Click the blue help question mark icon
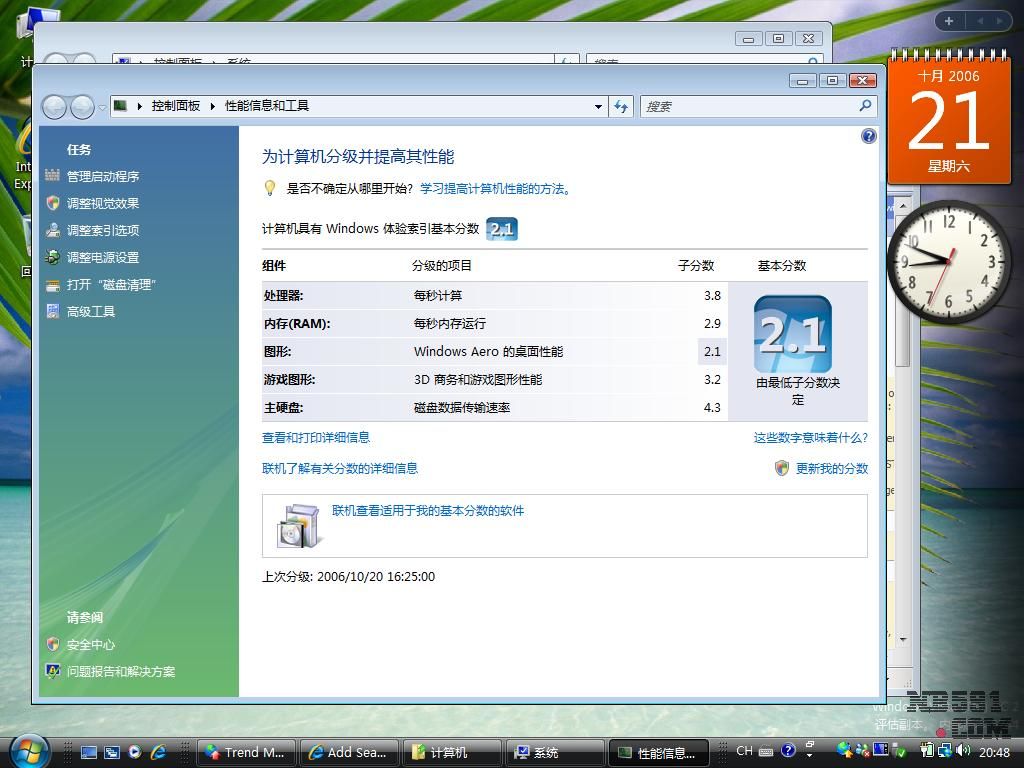 [868, 136]
